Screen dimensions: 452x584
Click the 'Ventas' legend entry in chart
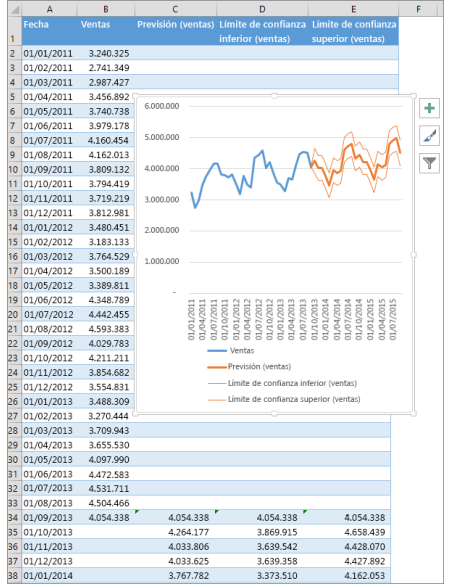[x=231, y=351]
